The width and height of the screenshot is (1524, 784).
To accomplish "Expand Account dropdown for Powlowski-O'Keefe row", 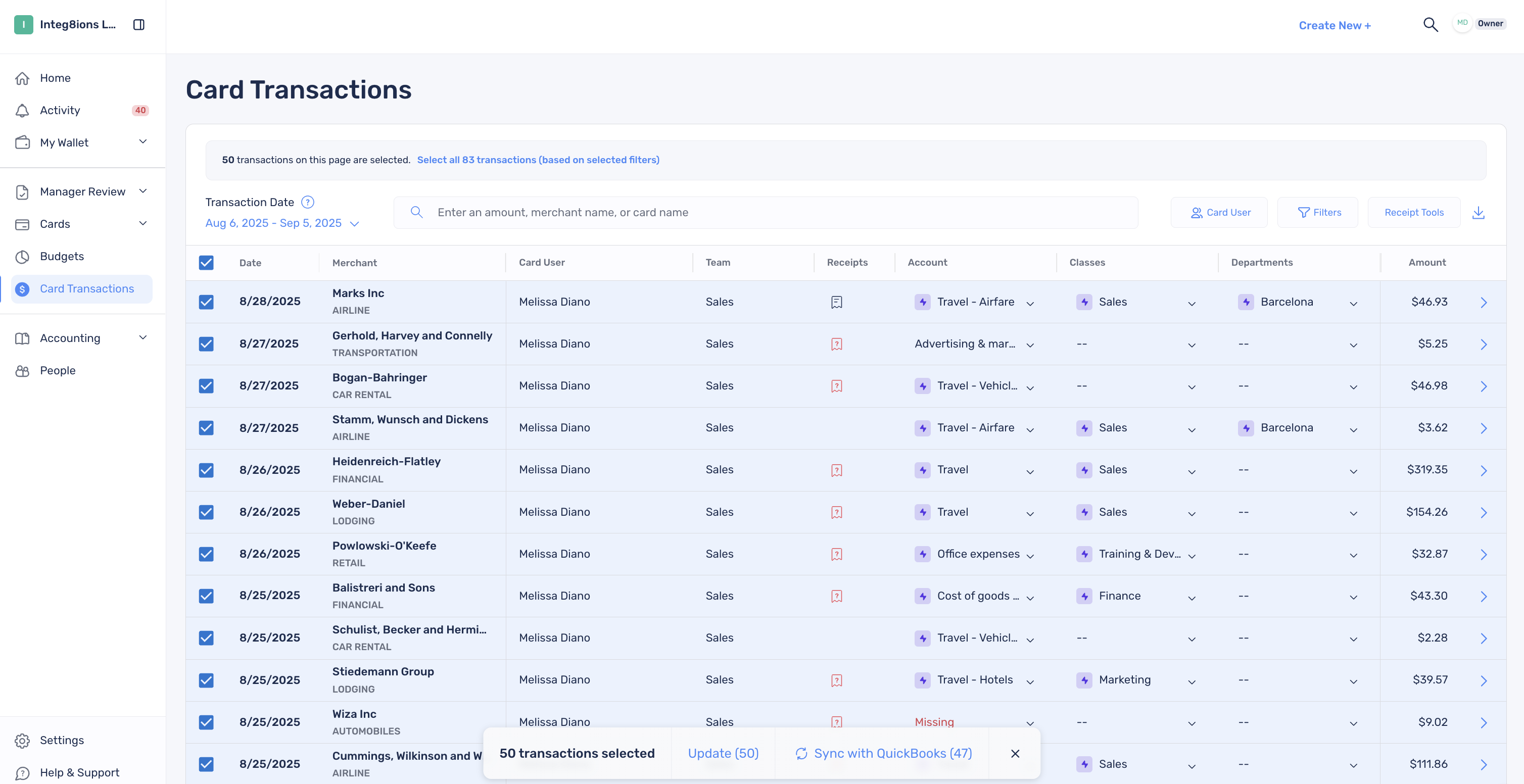I will (1030, 555).
